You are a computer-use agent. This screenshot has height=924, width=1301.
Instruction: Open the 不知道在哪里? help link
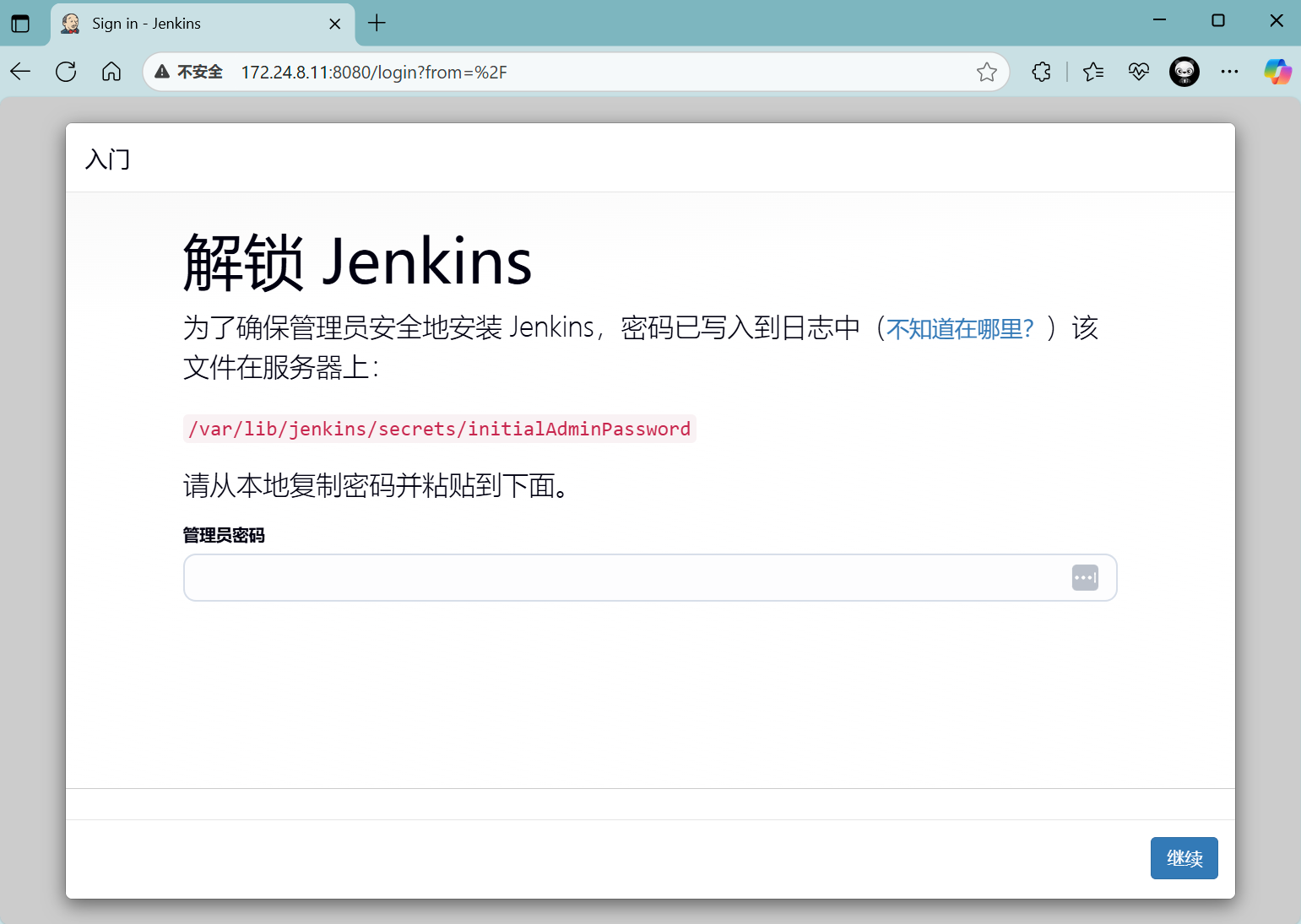[x=959, y=328]
